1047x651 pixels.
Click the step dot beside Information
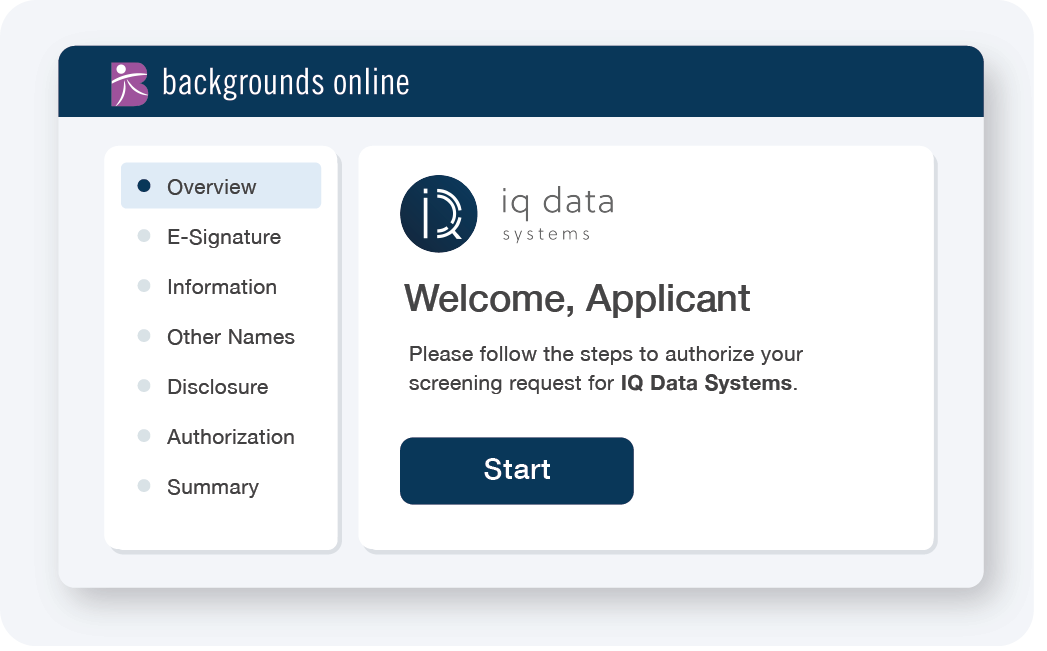click(144, 286)
